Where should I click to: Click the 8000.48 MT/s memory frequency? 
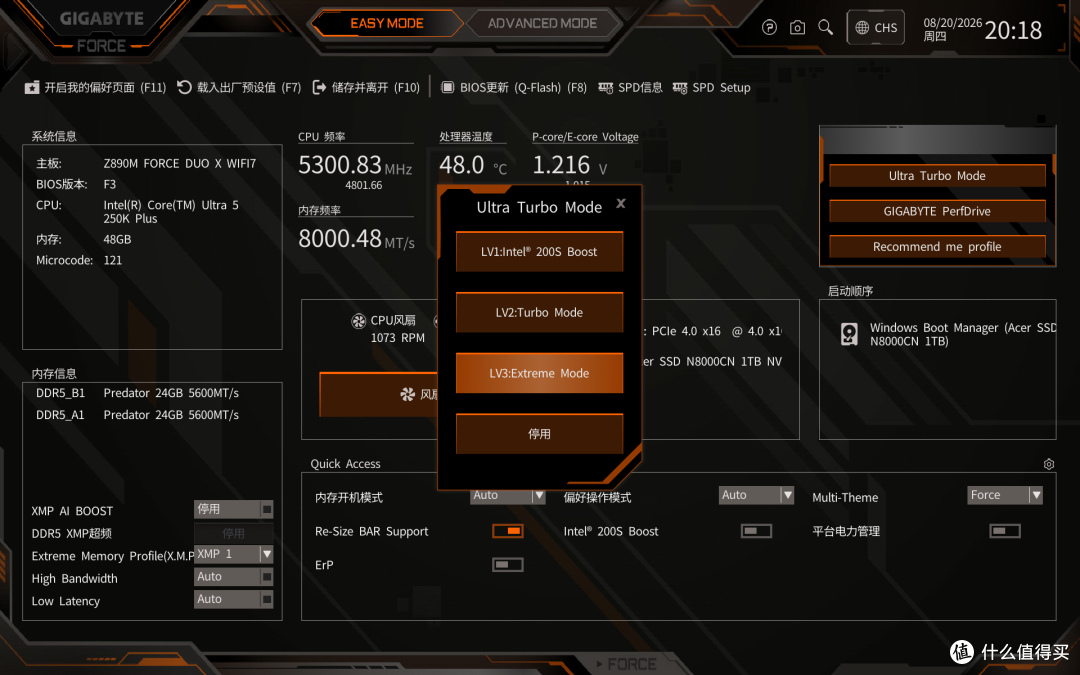(356, 239)
